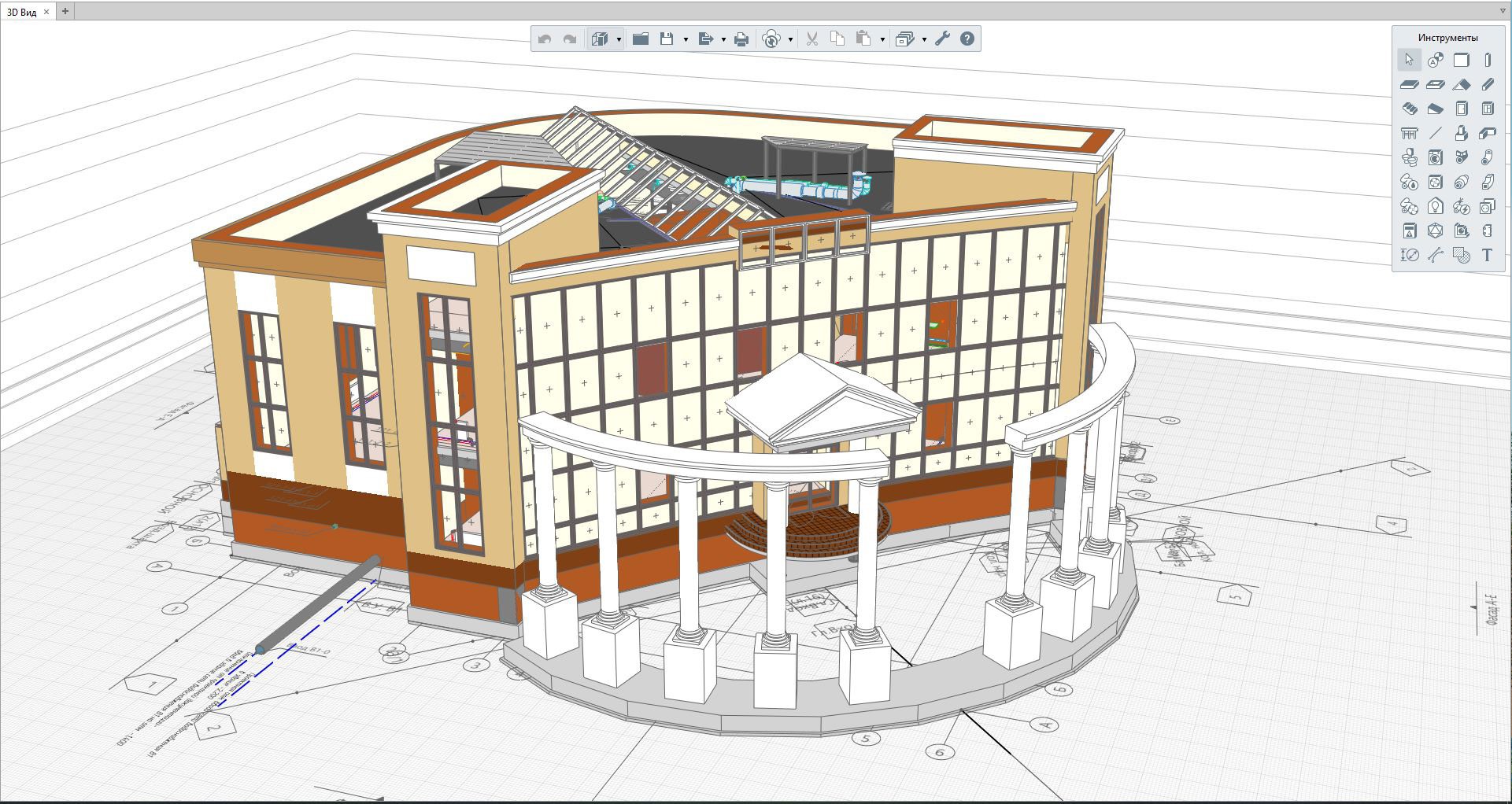This screenshot has height=804, width=1512.
Task: Activate the arrow selection tool
Action: pyautogui.click(x=1409, y=60)
